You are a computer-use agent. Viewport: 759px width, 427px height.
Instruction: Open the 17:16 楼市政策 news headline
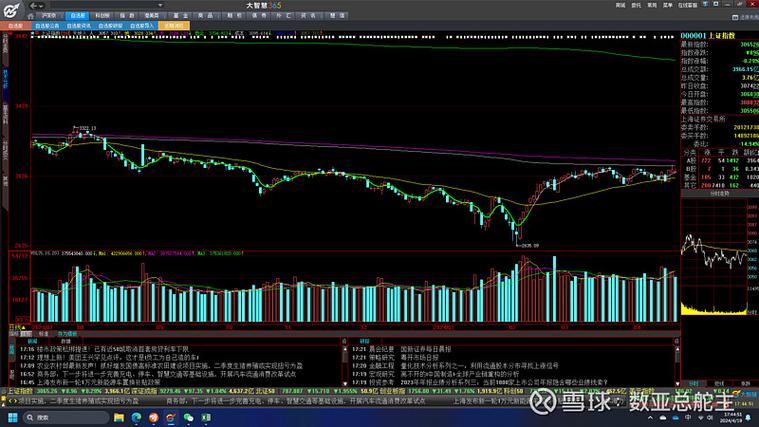[x=104, y=349]
